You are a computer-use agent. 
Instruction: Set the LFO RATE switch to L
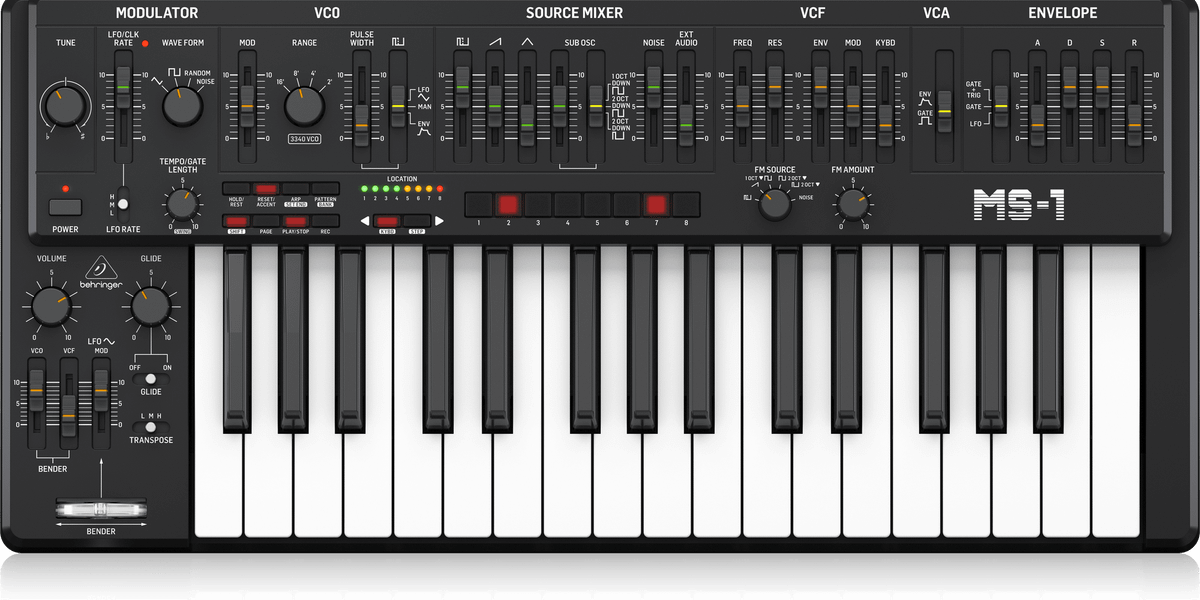pos(122,212)
